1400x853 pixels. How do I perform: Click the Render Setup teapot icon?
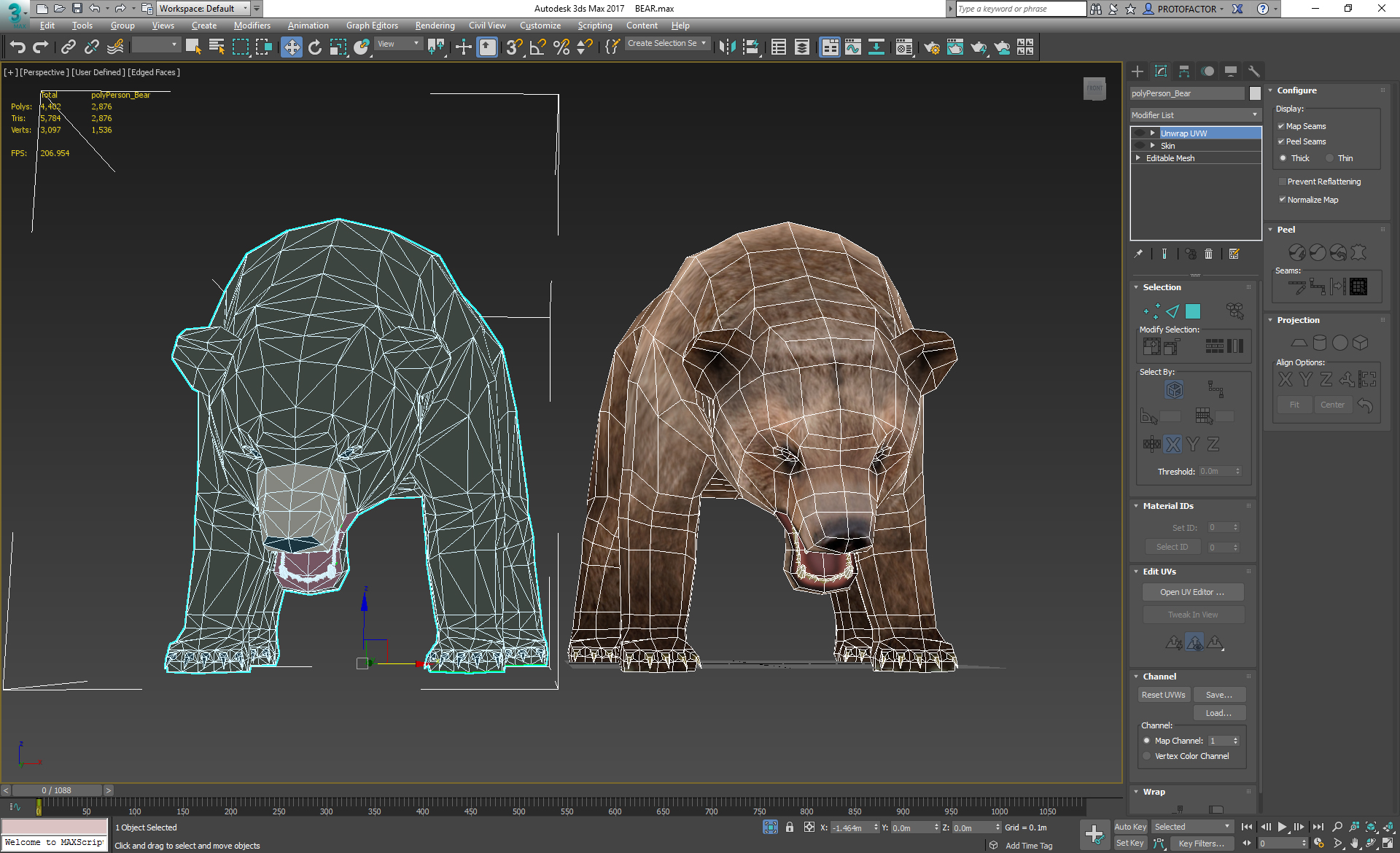[931, 48]
